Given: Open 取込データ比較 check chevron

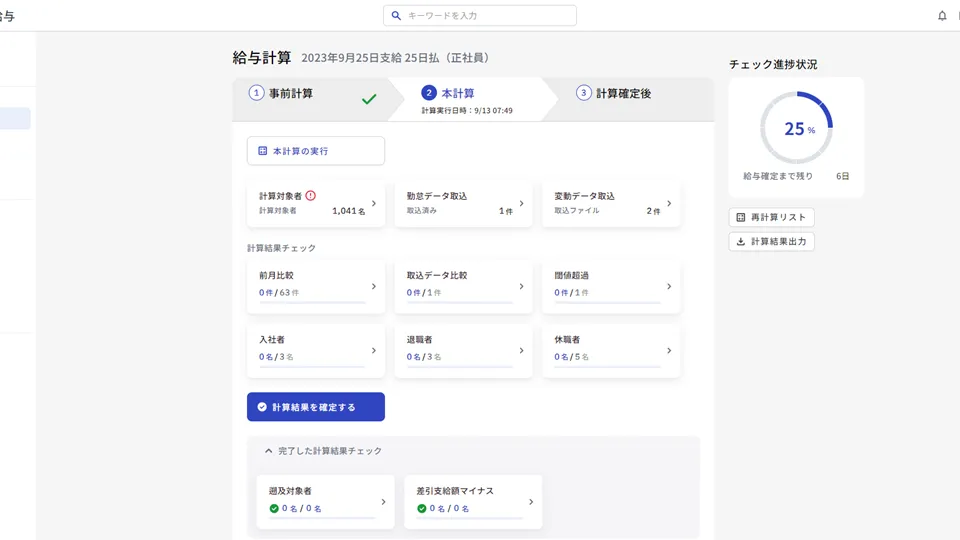Looking at the screenshot, I should [x=522, y=286].
